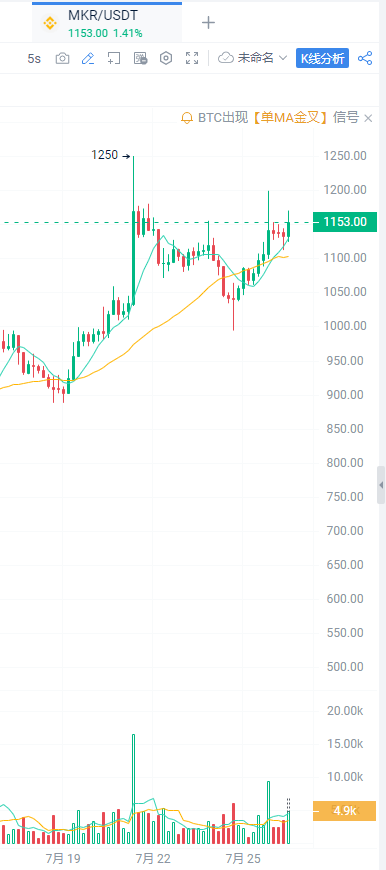Activate the pencil drawing tool

pos(88,58)
